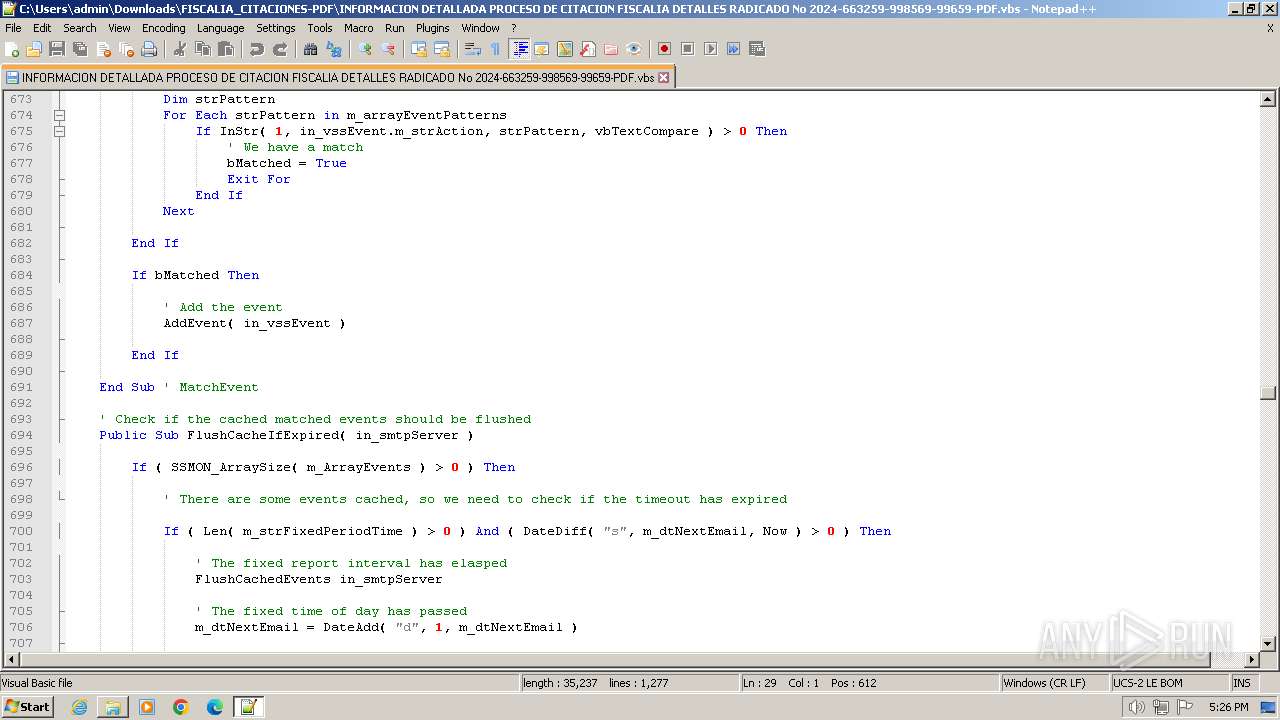
Task: Click the vertical scrollbar up arrow
Action: (1268, 99)
